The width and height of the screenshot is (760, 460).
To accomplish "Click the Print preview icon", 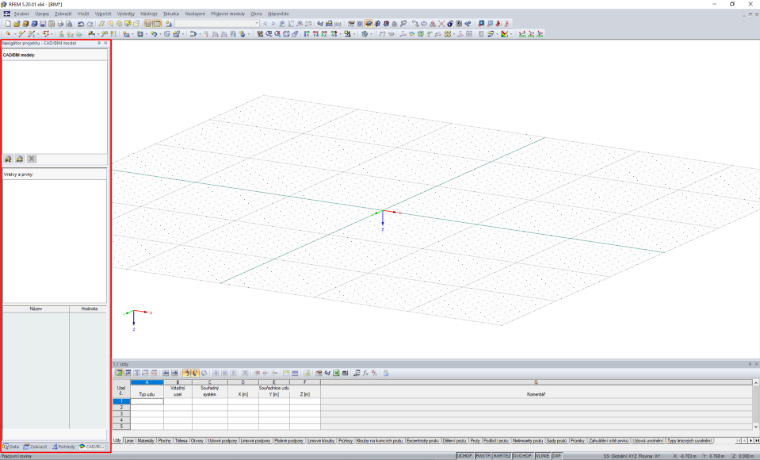I will pos(69,23).
